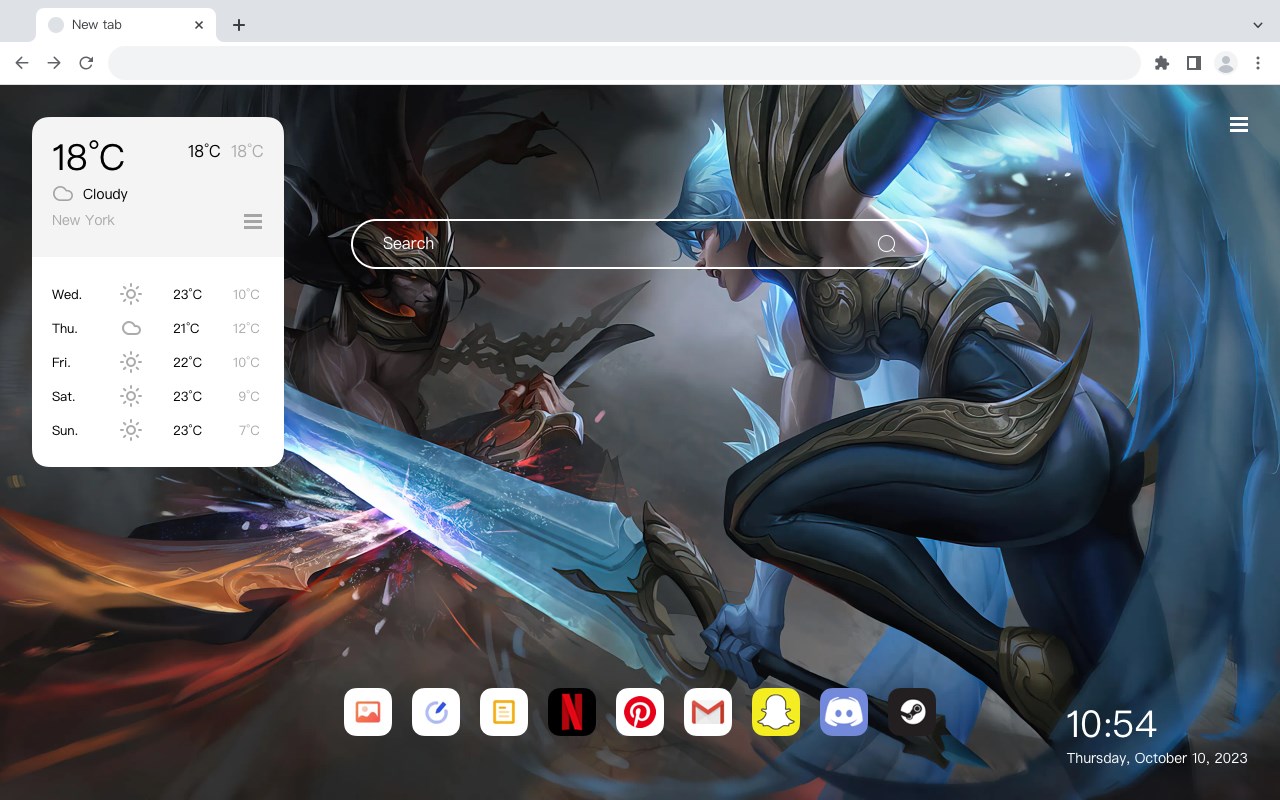
Task: Click the date Thursday, October 10, 2023
Action: (x=1157, y=758)
